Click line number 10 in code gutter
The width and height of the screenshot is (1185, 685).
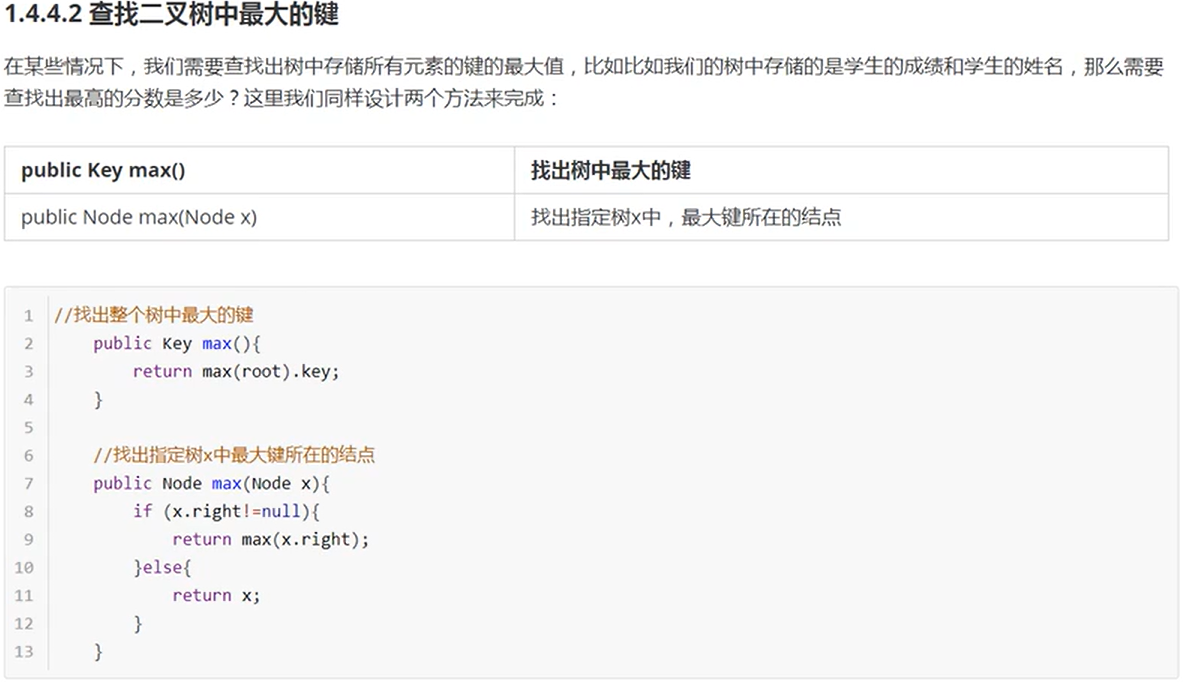pos(23,567)
